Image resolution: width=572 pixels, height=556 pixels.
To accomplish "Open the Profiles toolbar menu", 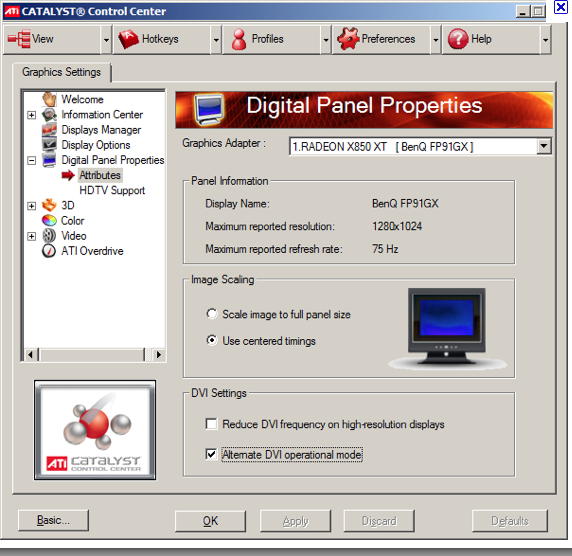I will tap(272, 39).
